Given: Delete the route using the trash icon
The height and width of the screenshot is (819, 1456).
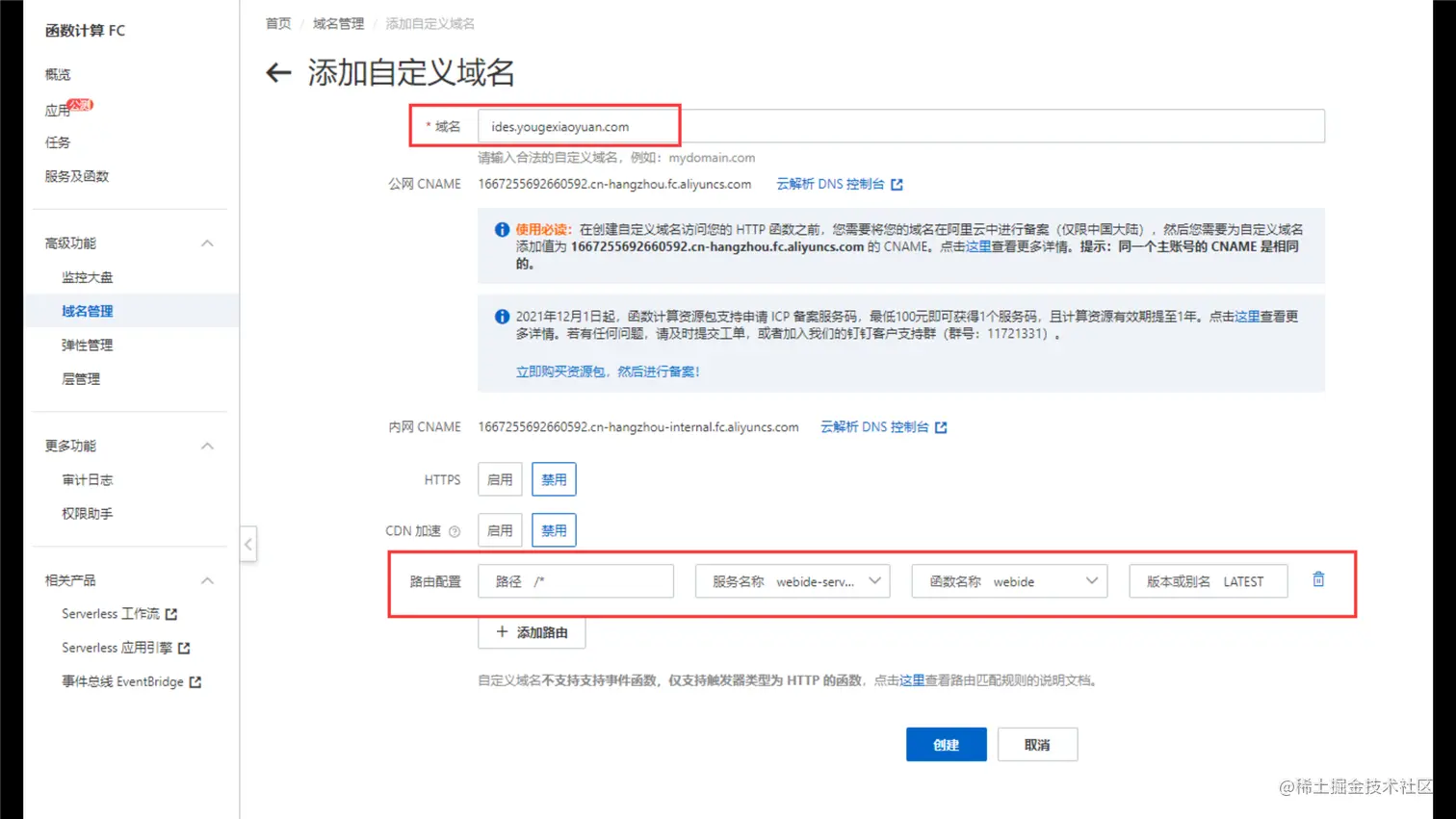Looking at the screenshot, I should coord(1318,579).
